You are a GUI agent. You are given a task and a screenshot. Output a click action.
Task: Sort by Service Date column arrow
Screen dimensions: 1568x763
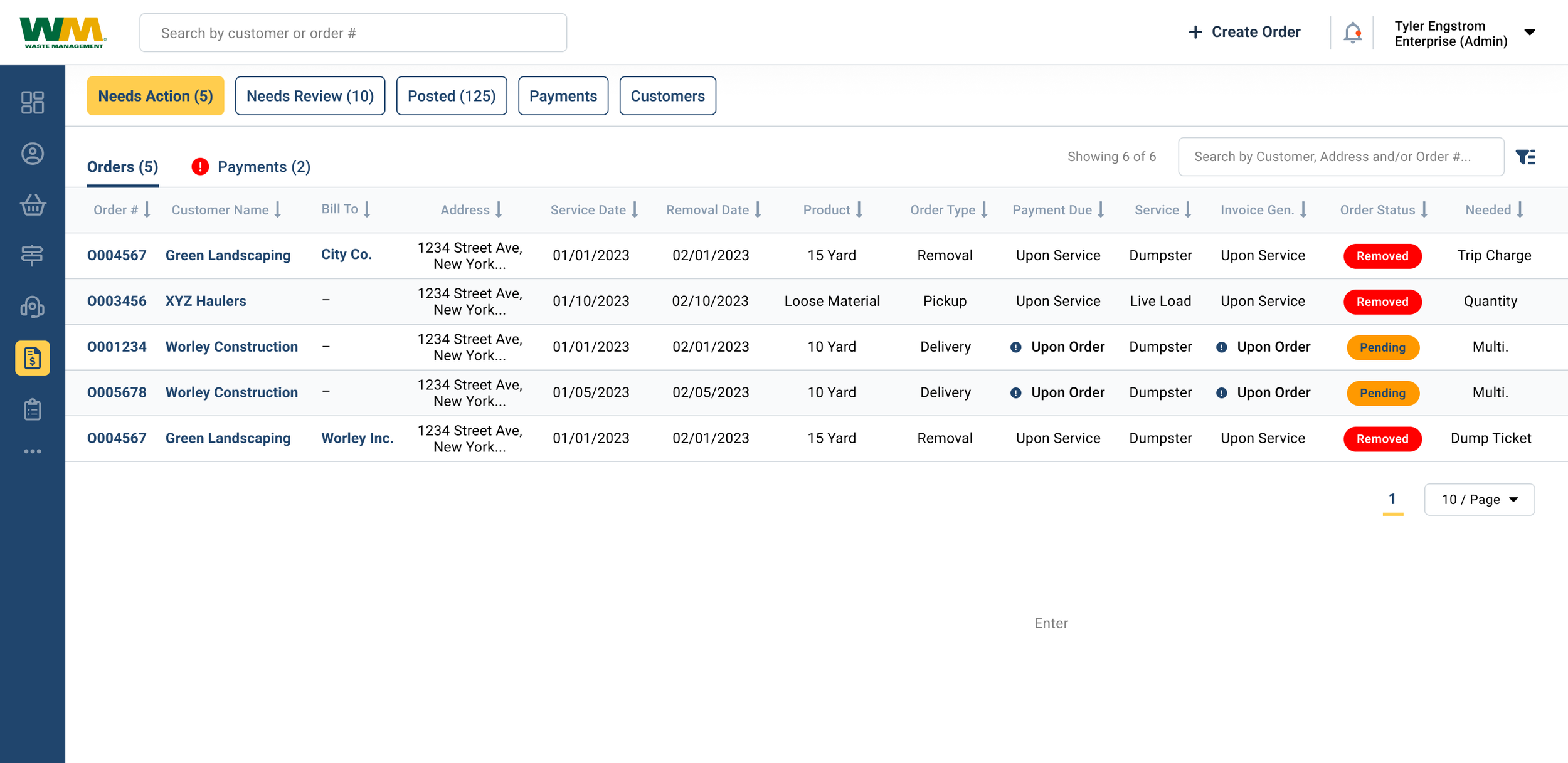635,209
